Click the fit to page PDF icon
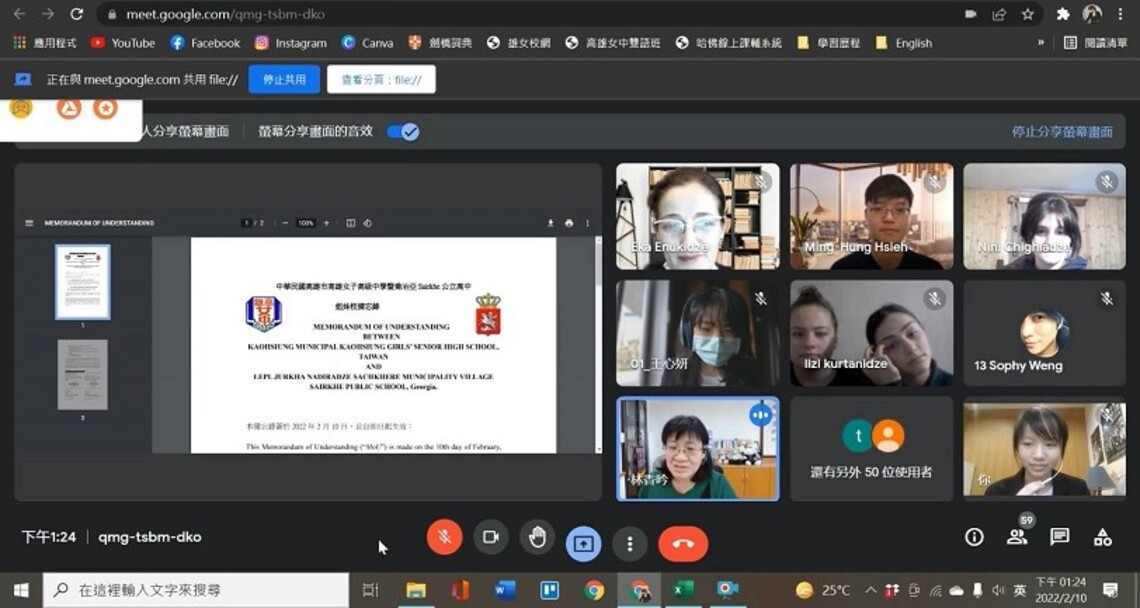The height and width of the screenshot is (608, 1140). pos(350,223)
